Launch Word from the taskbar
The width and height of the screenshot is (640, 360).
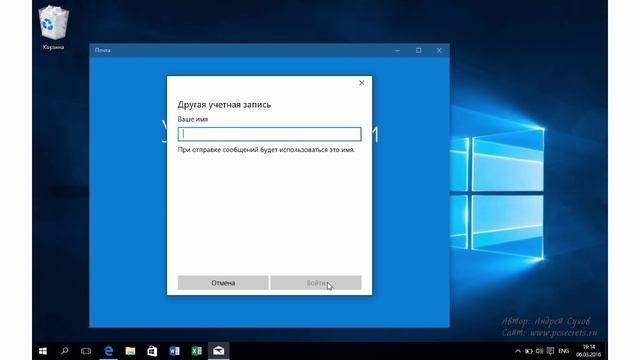(174, 351)
